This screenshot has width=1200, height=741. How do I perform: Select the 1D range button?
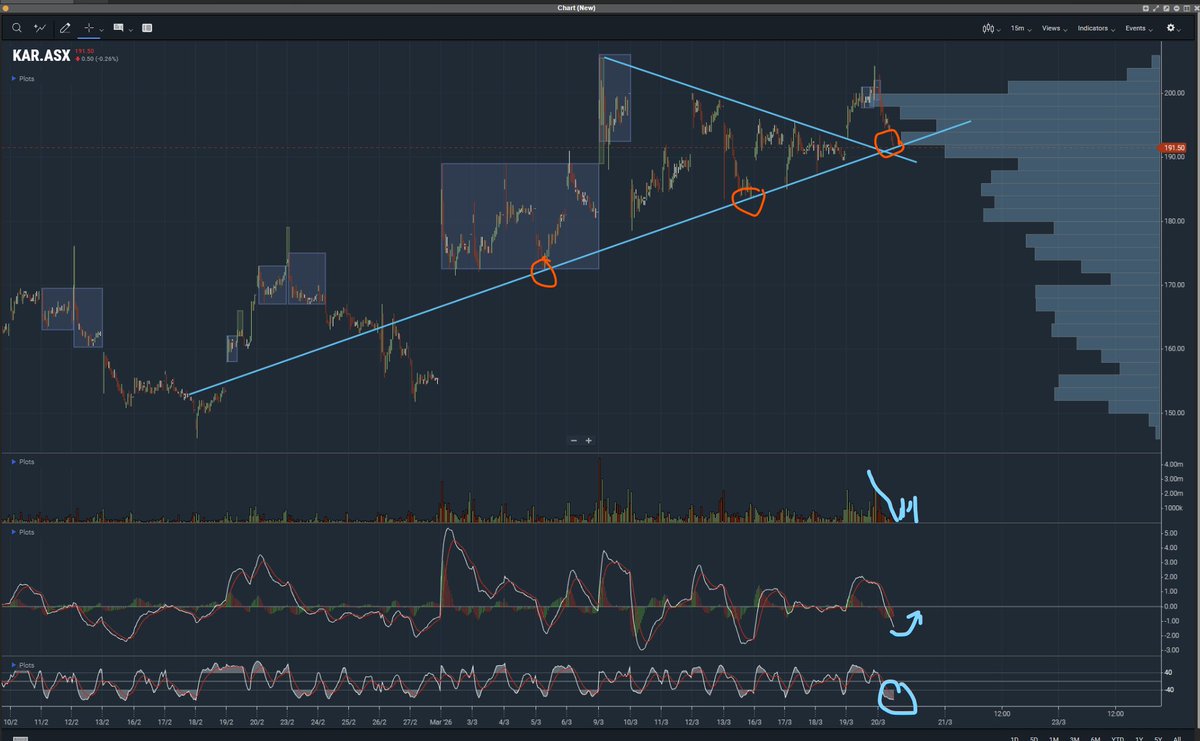pos(1014,737)
